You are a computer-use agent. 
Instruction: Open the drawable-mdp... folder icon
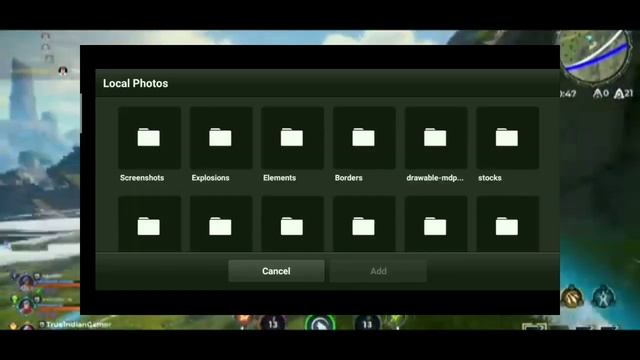click(436, 138)
